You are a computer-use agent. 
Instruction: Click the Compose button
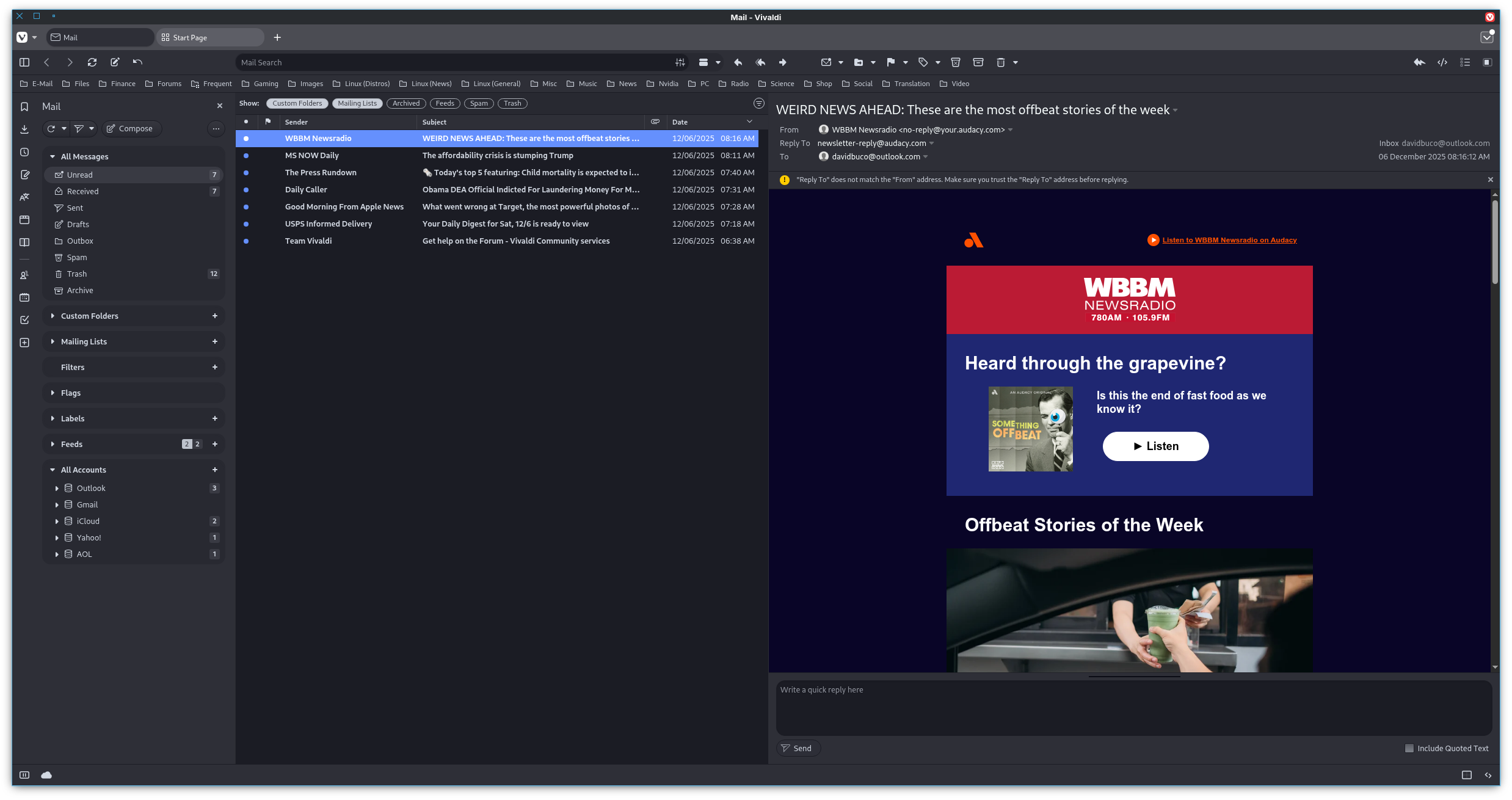pyautogui.click(x=131, y=128)
